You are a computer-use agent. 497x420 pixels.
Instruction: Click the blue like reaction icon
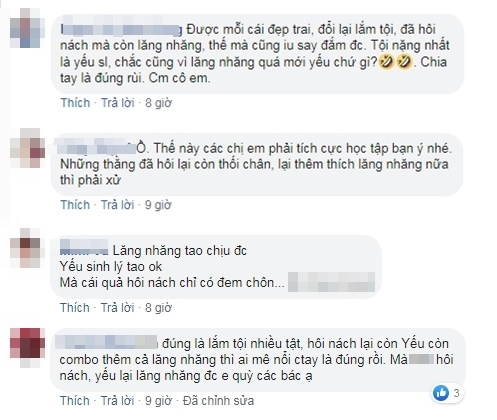[441, 393]
